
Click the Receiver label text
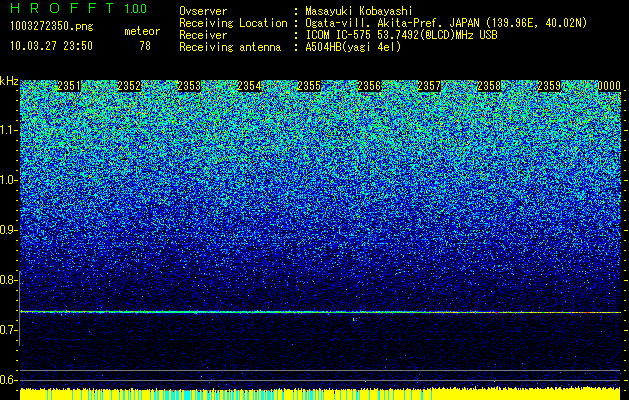point(203,35)
